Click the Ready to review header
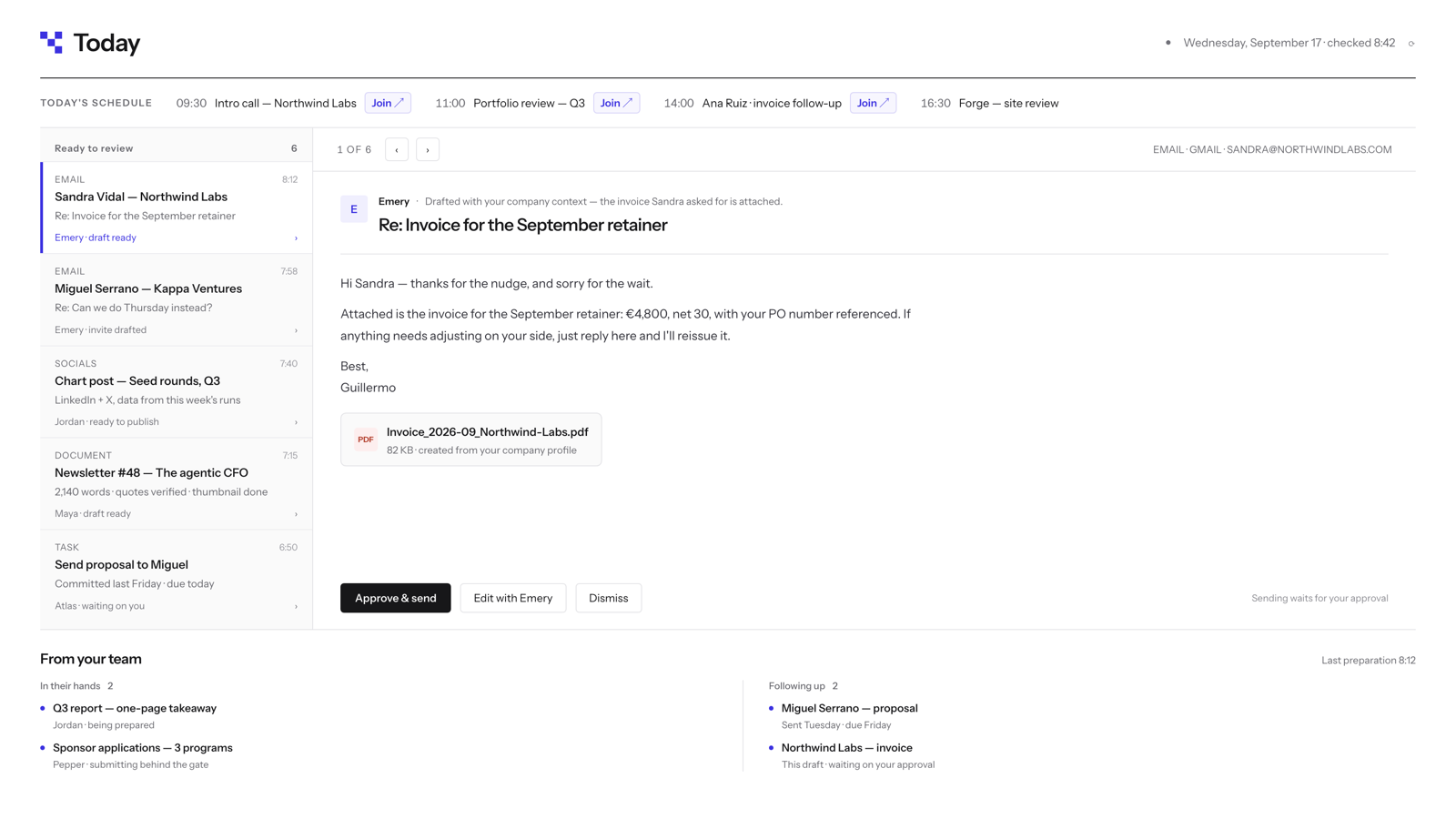This screenshot has height=819, width=1456. [177, 148]
